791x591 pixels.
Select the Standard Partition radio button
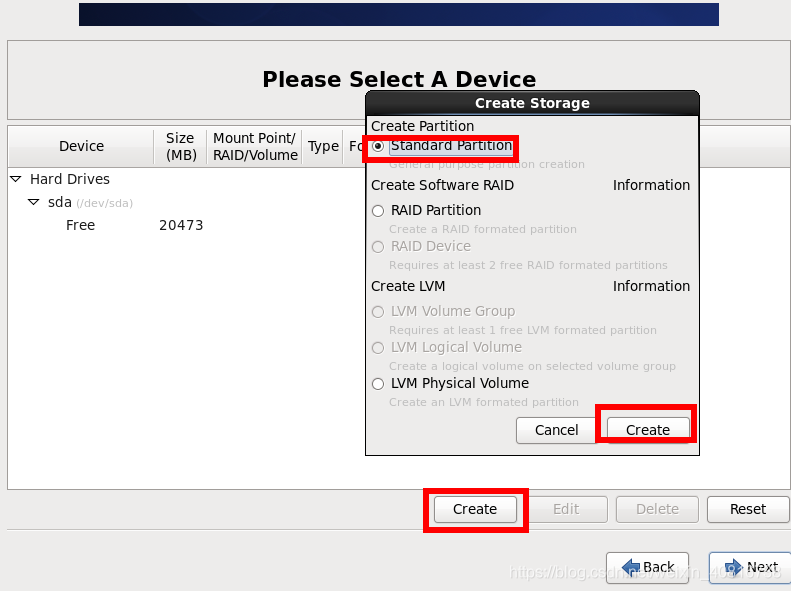tap(378, 146)
